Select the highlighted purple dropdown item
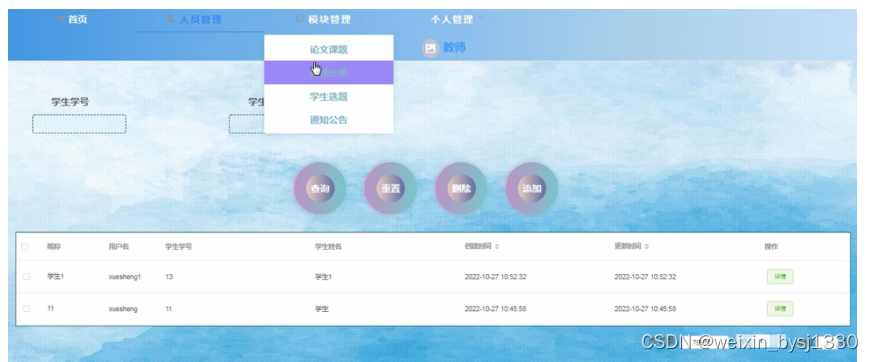Screen dimensions: 874x362 click(x=329, y=73)
